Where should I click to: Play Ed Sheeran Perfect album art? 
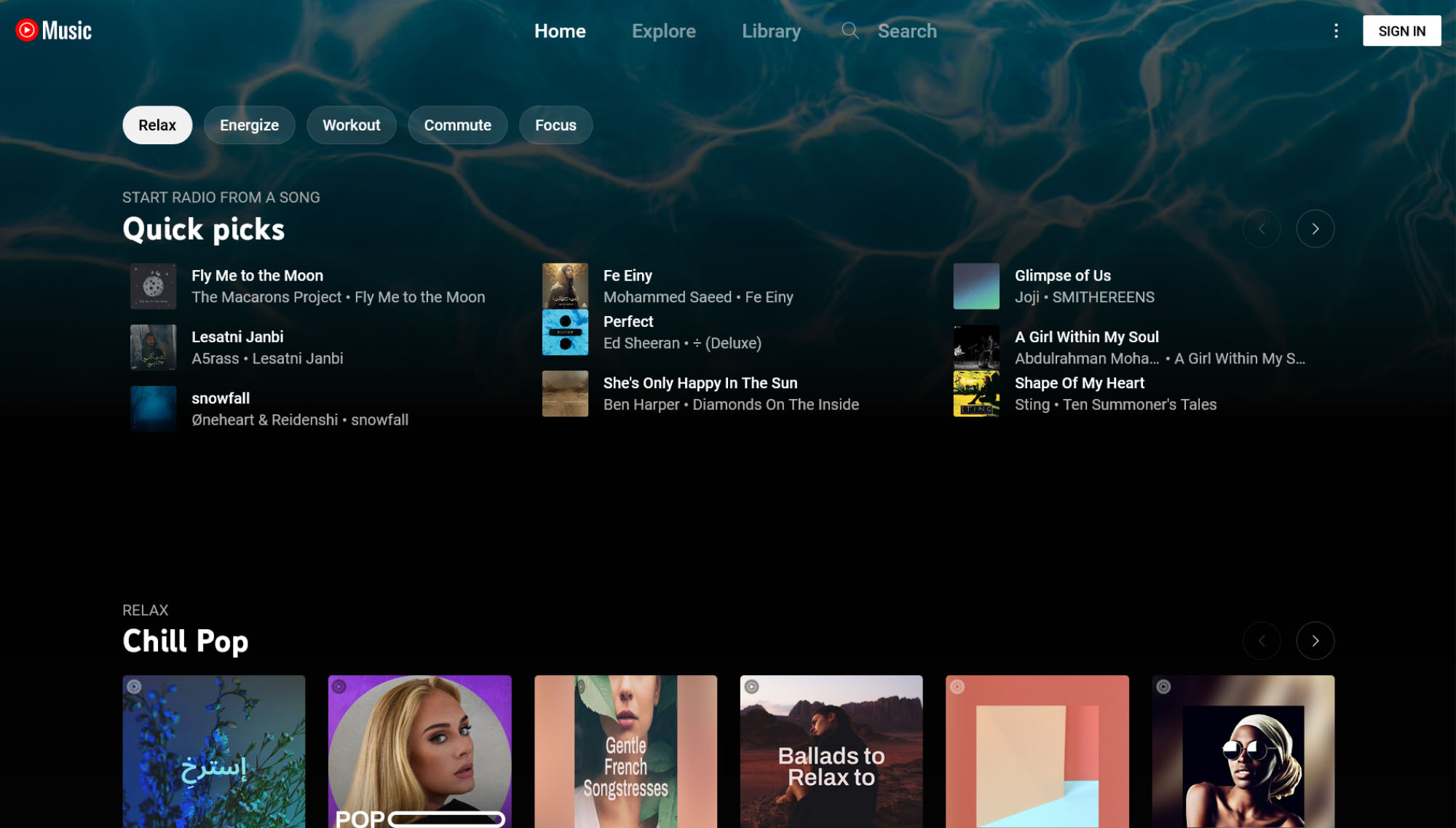[x=565, y=332]
